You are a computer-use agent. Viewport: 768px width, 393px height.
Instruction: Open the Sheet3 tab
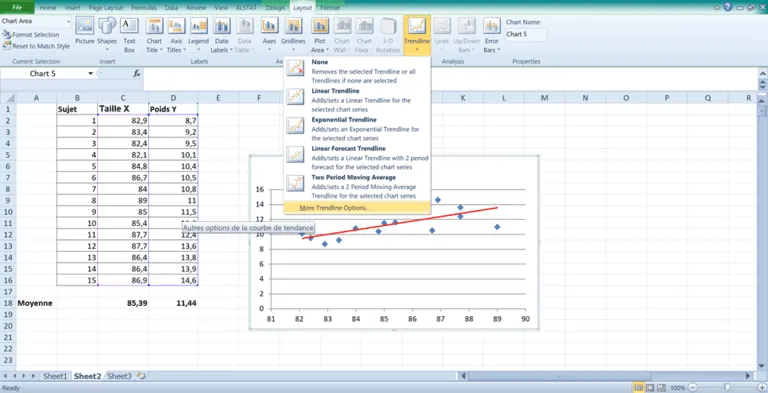pyautogui.click(x=120, y=376)
